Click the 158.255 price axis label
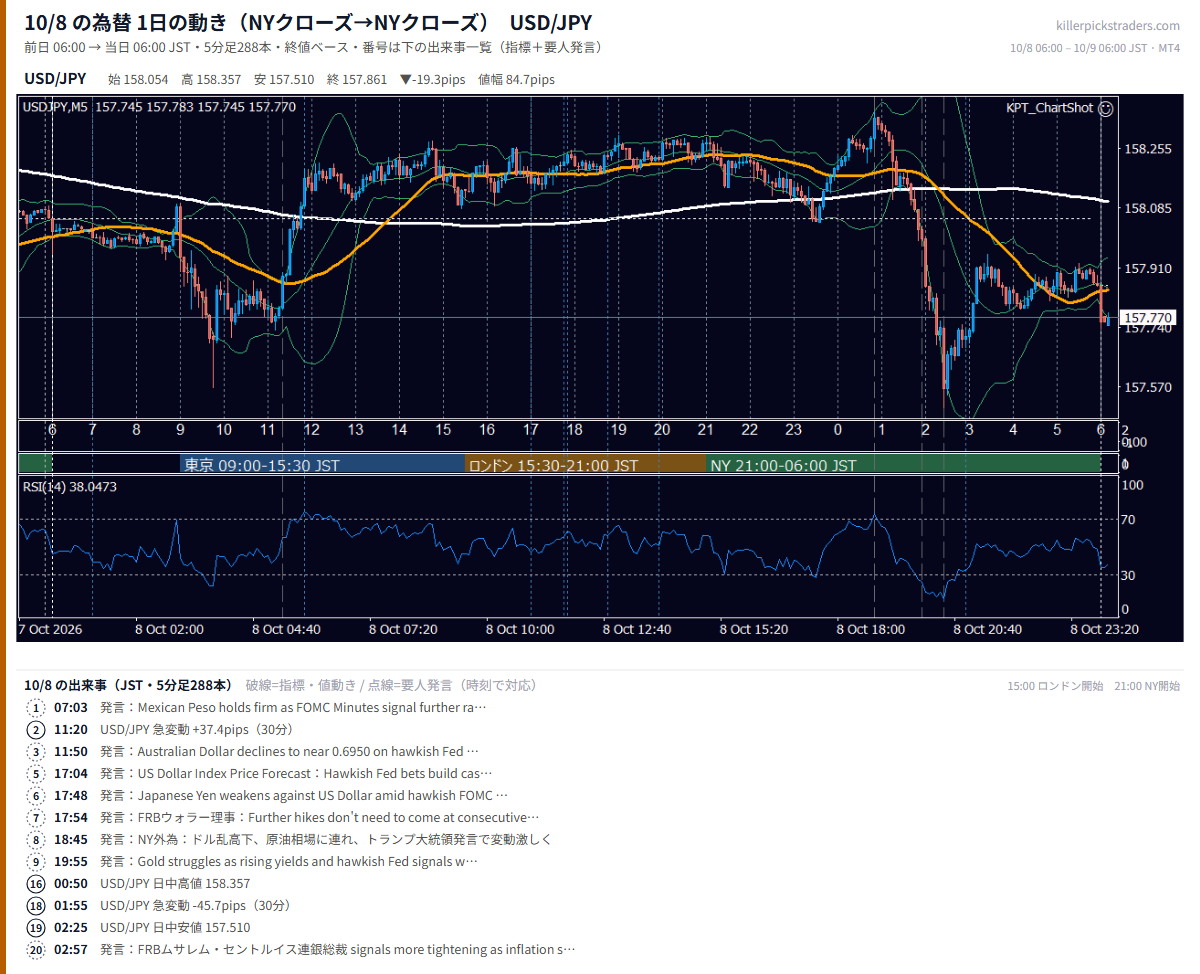Viewport: 1200px width, 974px height. click(1148, 149)
